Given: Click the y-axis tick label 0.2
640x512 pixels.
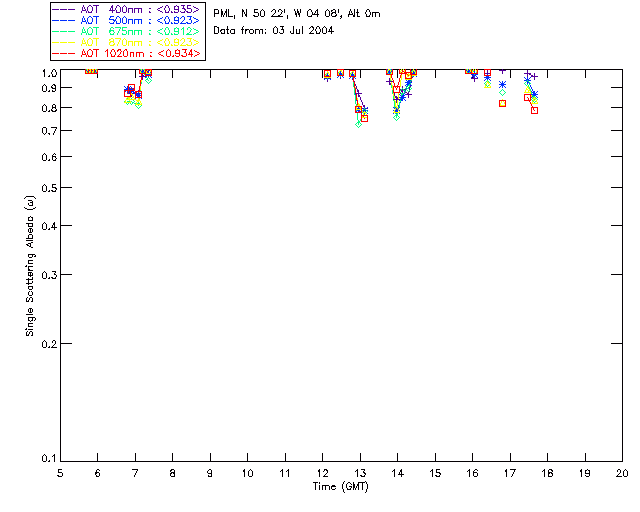Looking at the screenshot, I should click(x=47, y=344).
